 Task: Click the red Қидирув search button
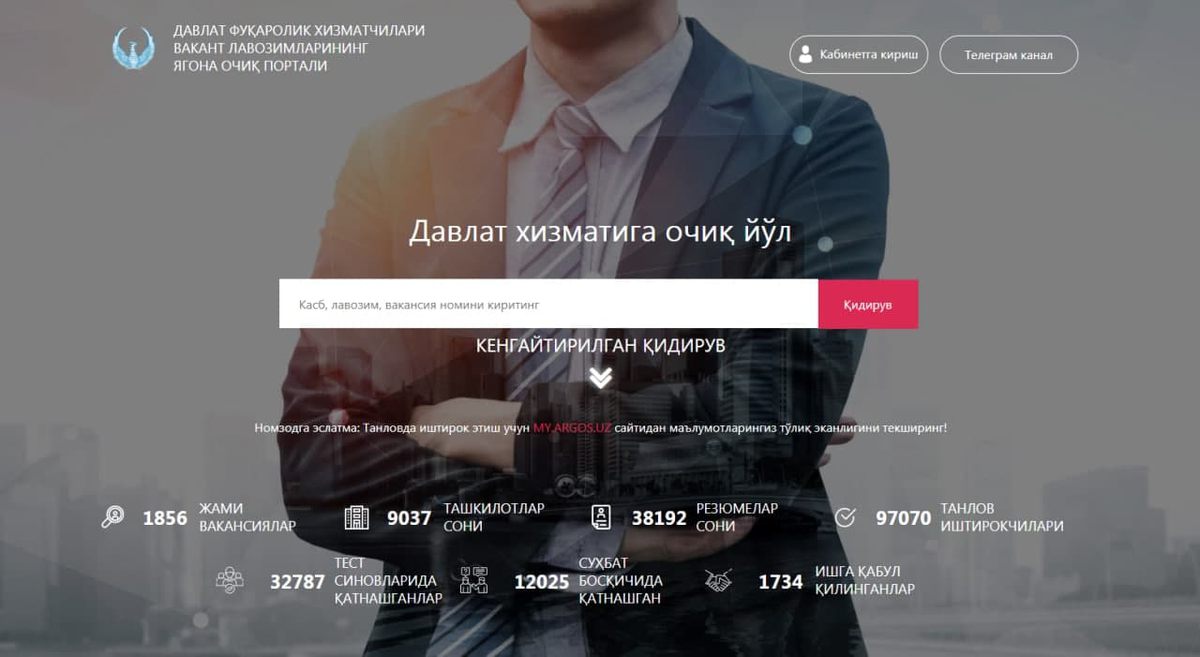868,304
